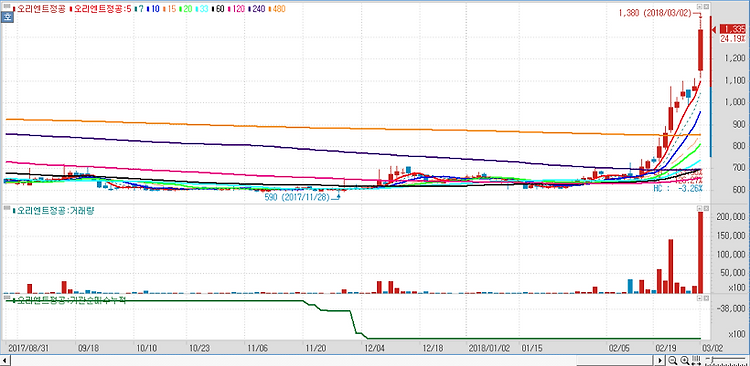
Task: Click the 02/05 date axis label
Action: 620,347
